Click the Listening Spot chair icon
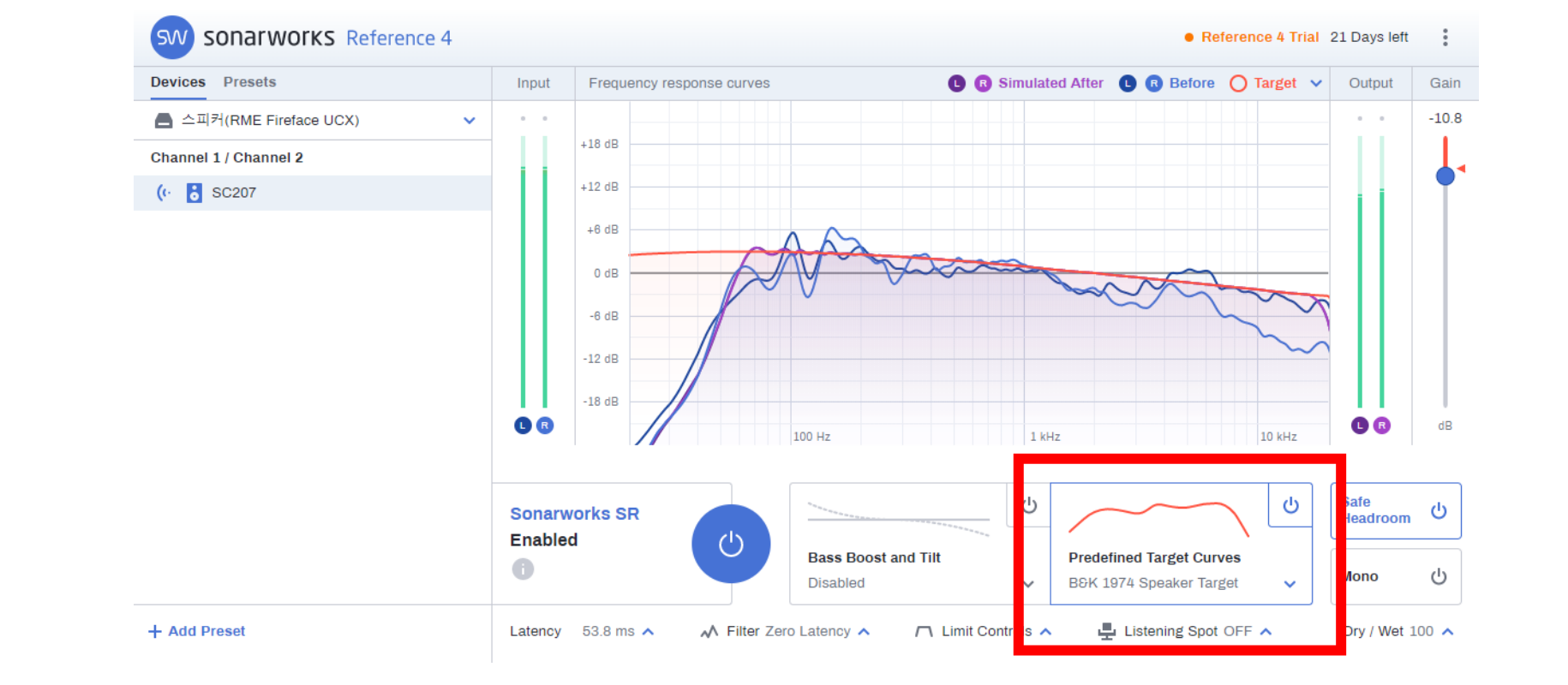This screenshot has width=1568, height=685. (x=1107, y=632)
